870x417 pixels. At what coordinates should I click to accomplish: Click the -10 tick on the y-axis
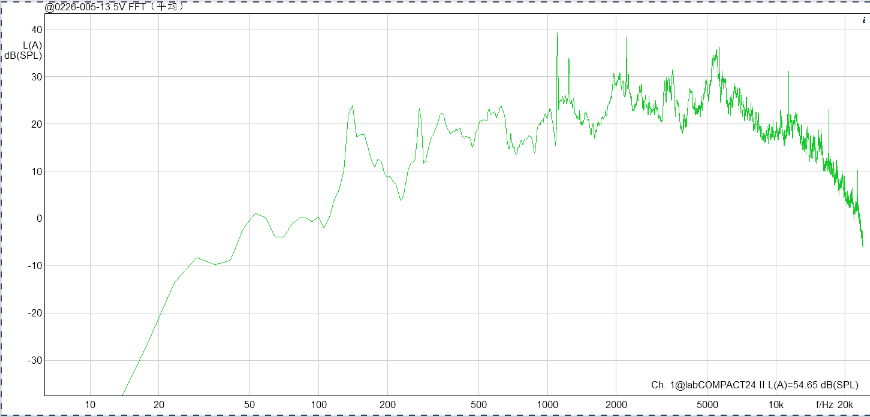point(35,266)
